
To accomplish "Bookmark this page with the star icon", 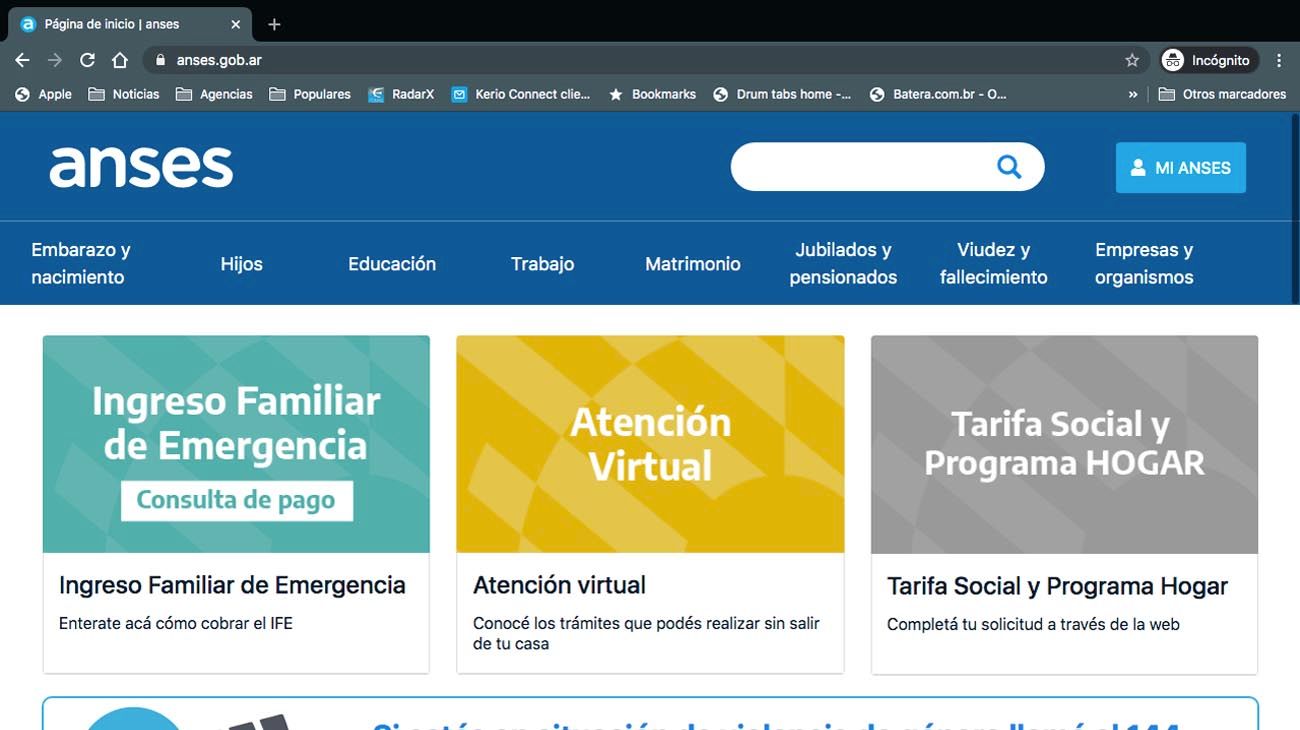I will coord(1132,60).
